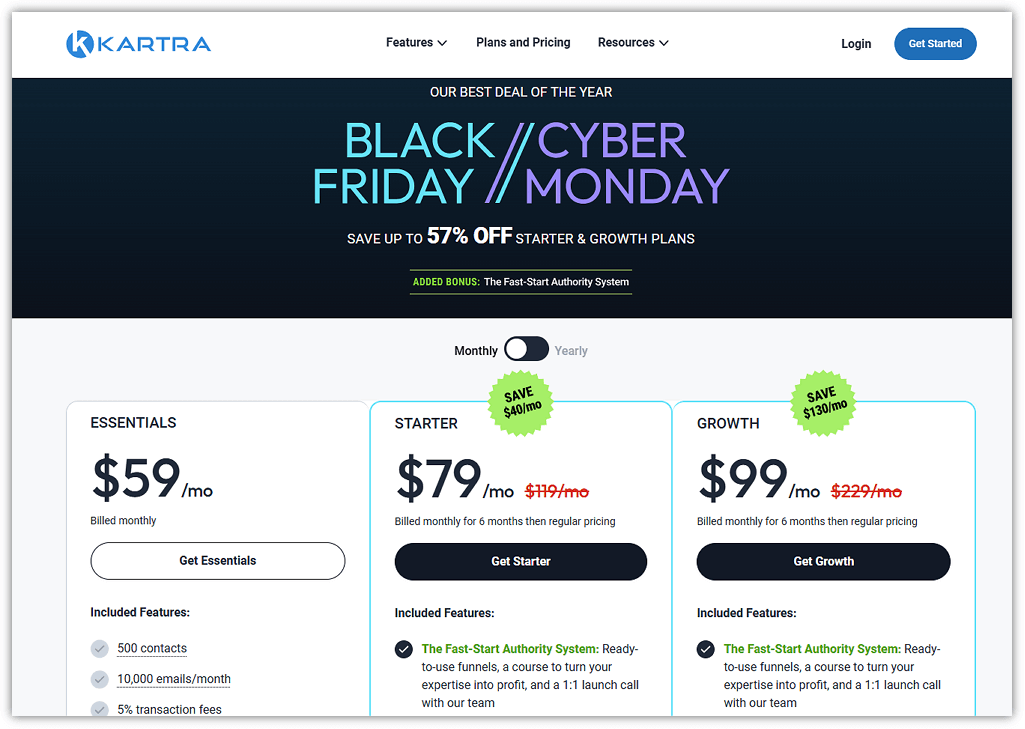This screenshot has height=729, width=1025.
Task: Click the Growth plan's Fast-Start Authority checkmark
Action: 707,649
